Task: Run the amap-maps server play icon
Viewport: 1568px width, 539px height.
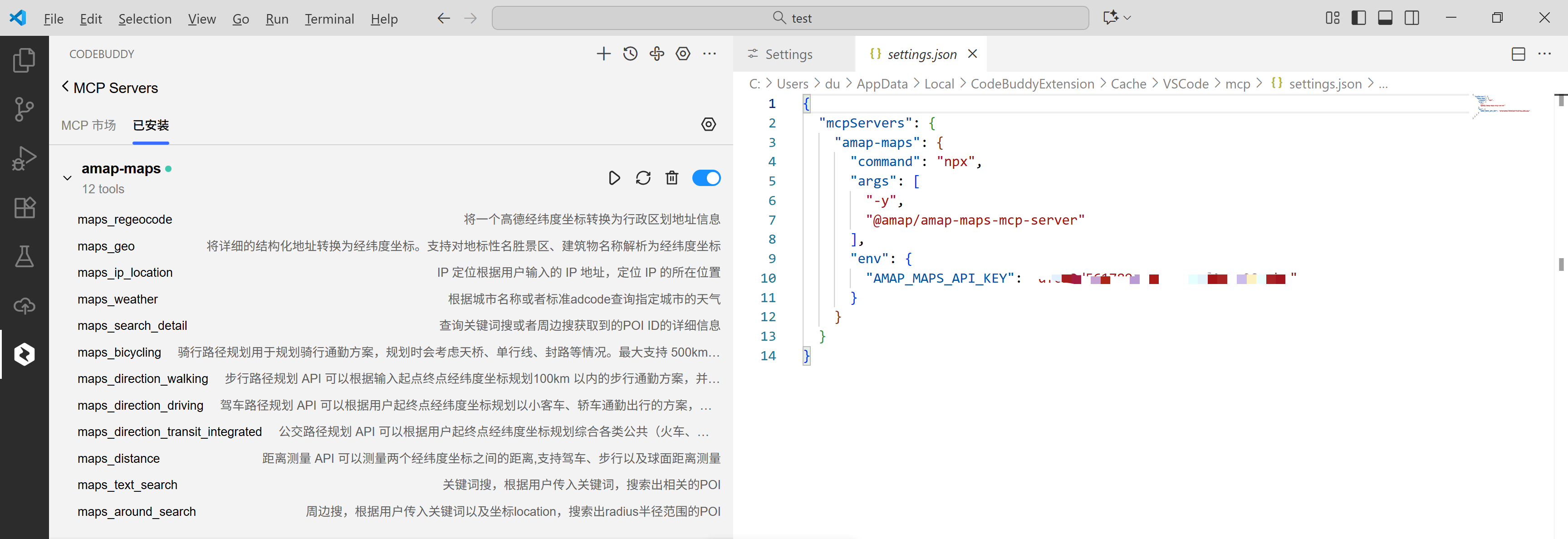Action: [614, 178]
